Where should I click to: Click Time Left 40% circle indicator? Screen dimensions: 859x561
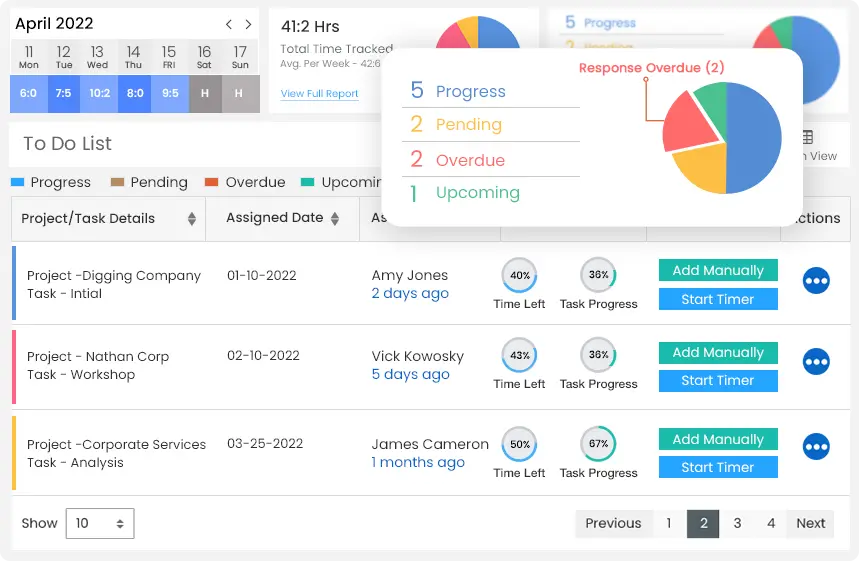(519, 275)
